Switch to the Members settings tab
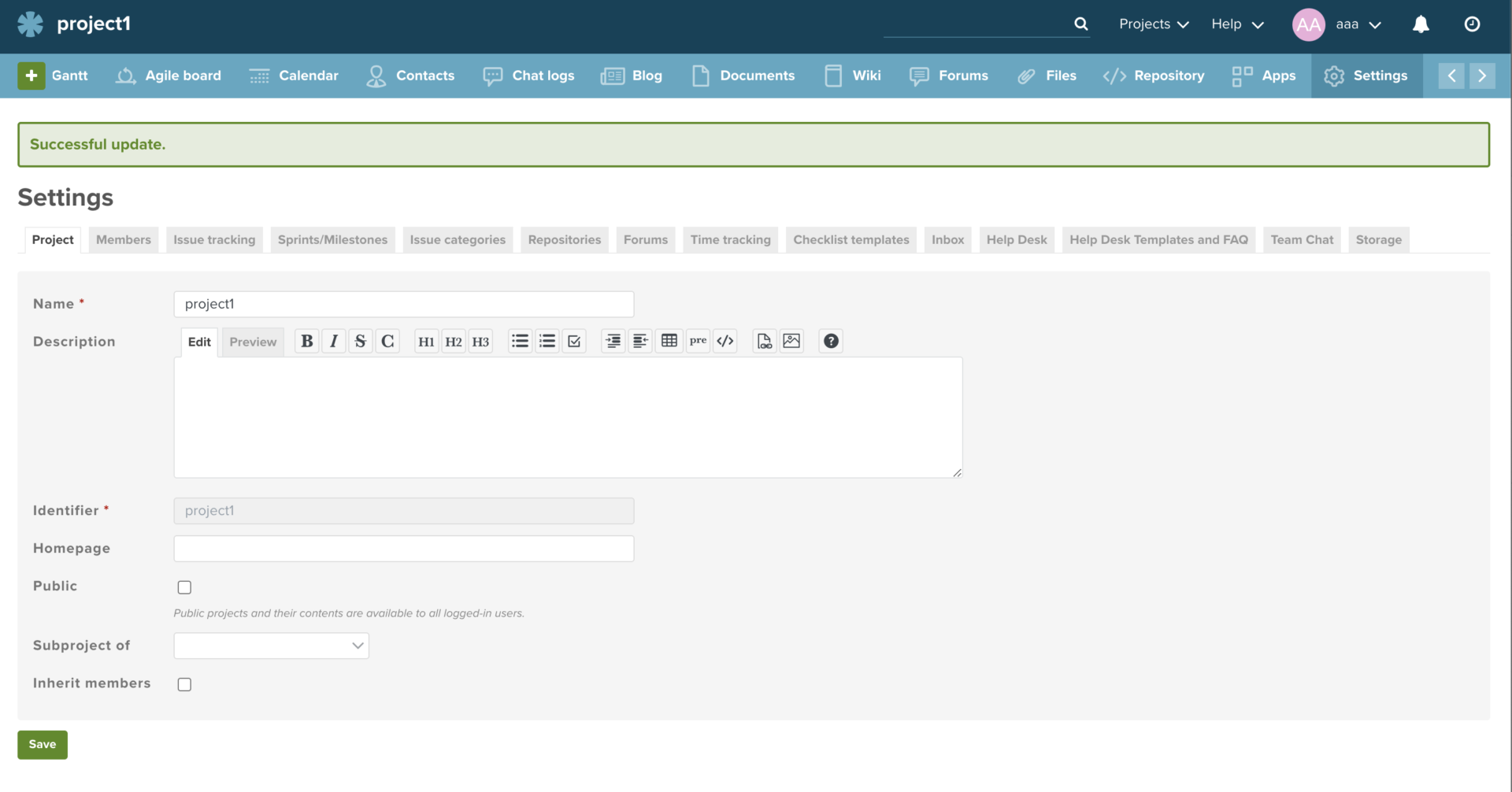 [124, 240]
